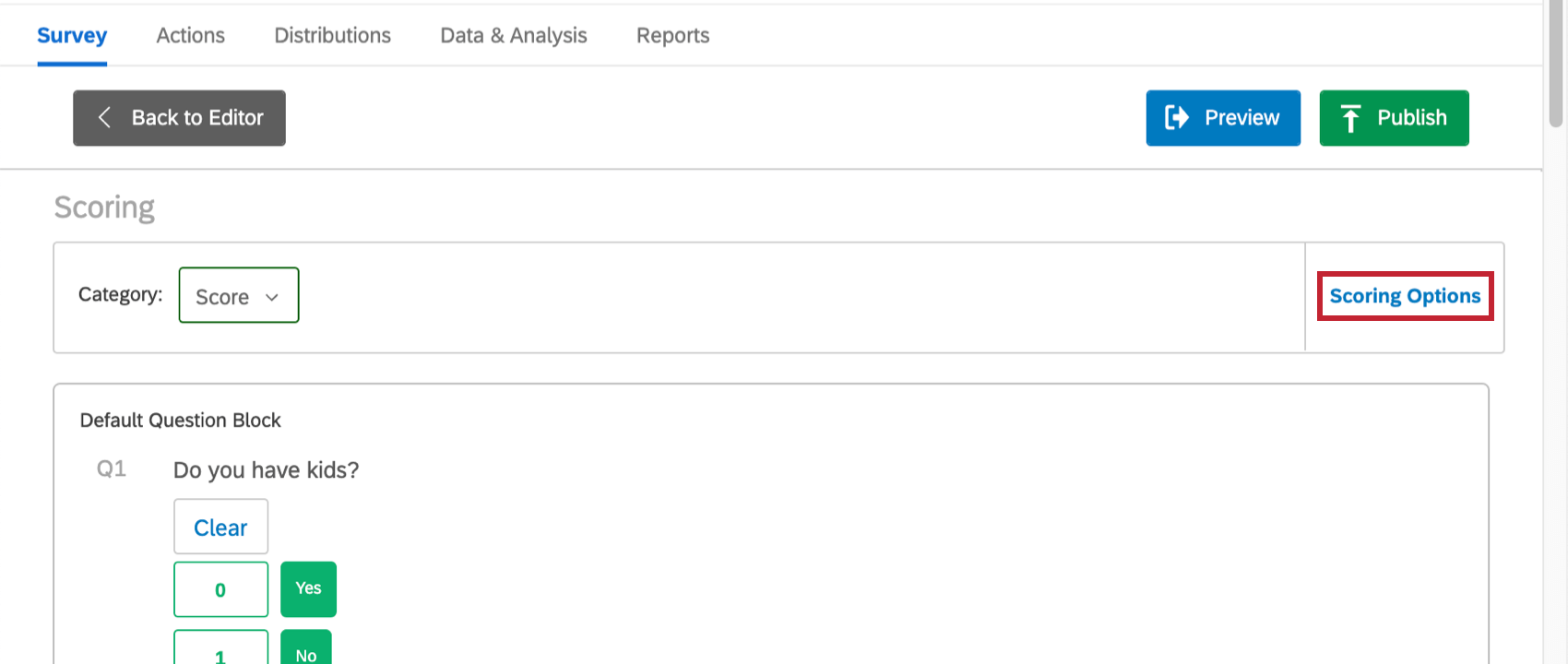Click the Back to Editor button
The image size is (1568, 664).
(179, 117)
